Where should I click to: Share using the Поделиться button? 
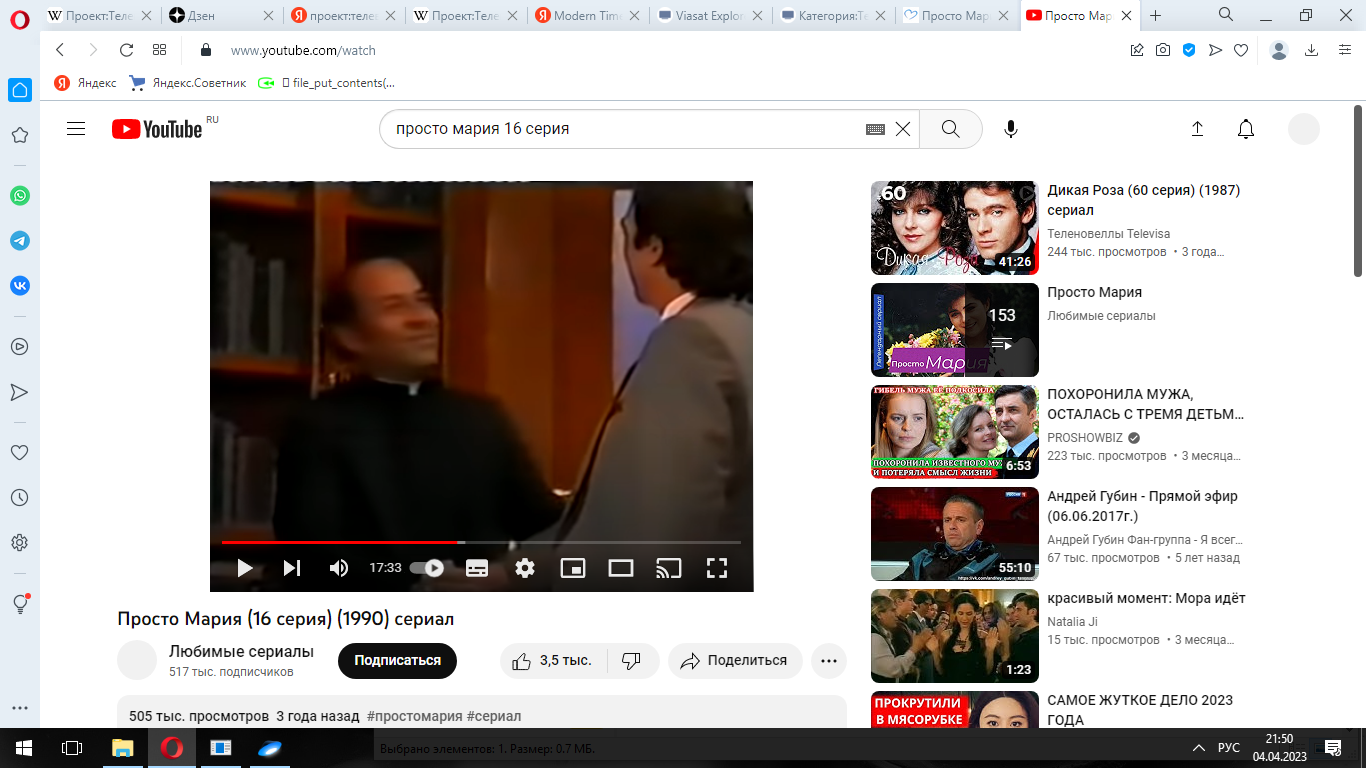point(735,661)
